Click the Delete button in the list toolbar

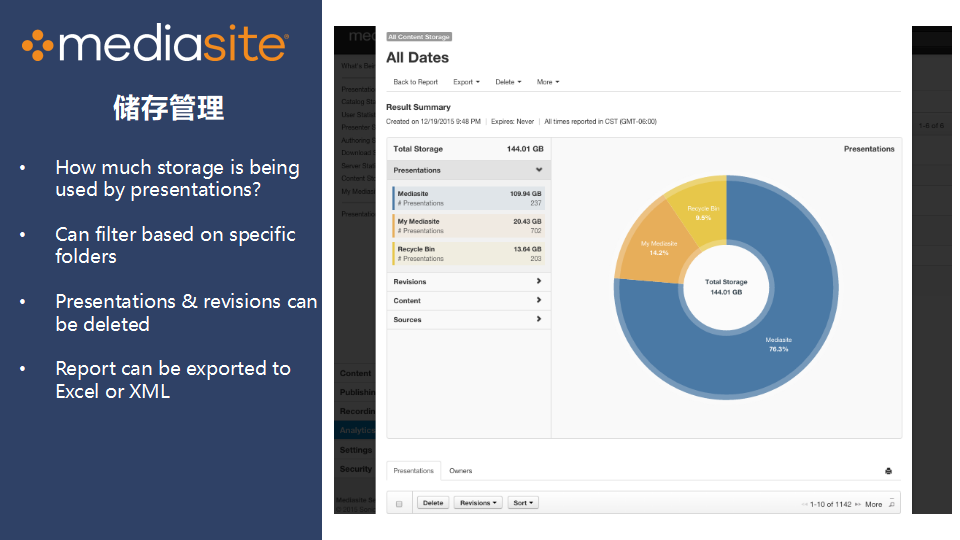pos(433,503)
